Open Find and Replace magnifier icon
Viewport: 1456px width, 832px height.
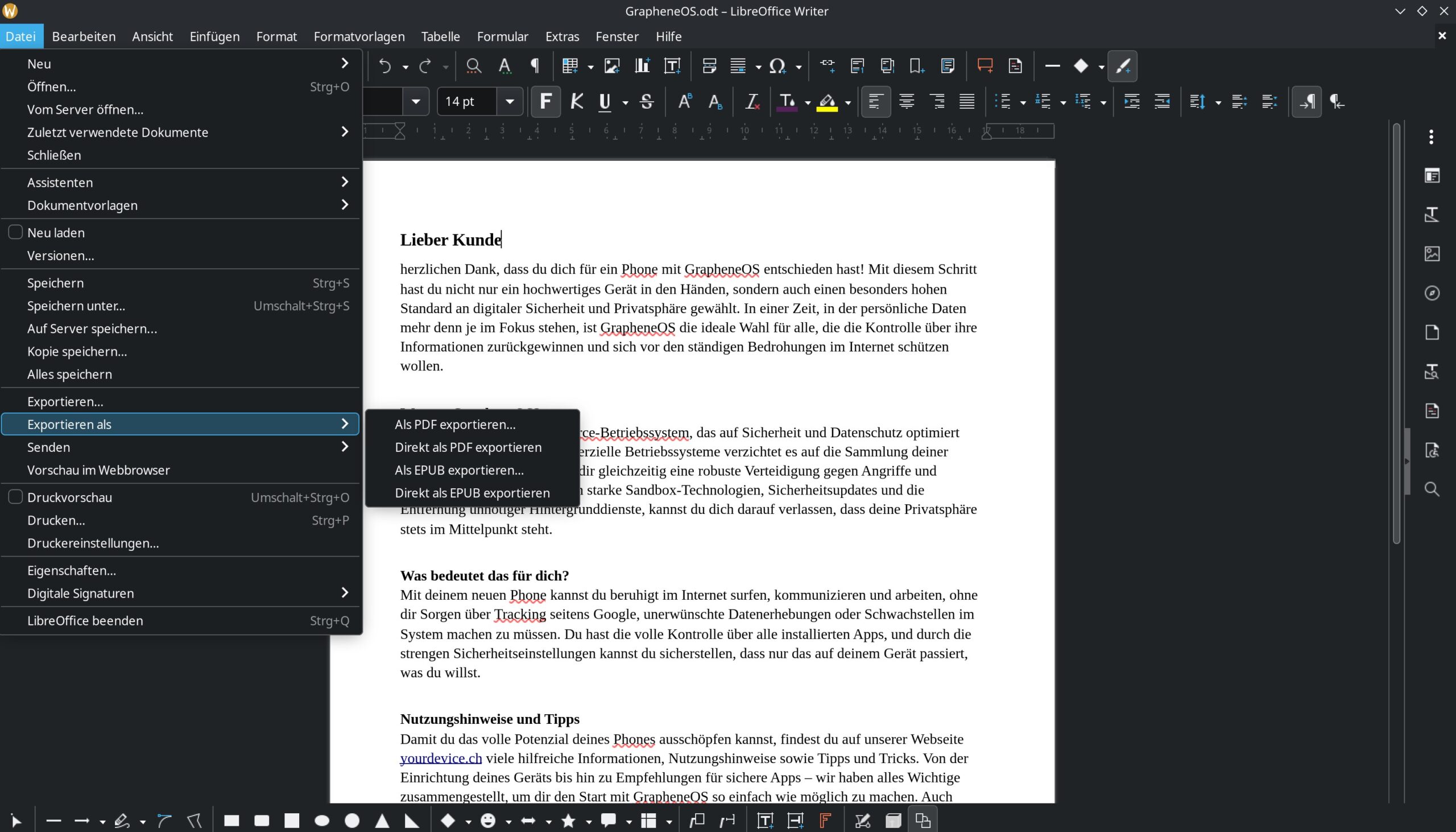click(473, 66)
